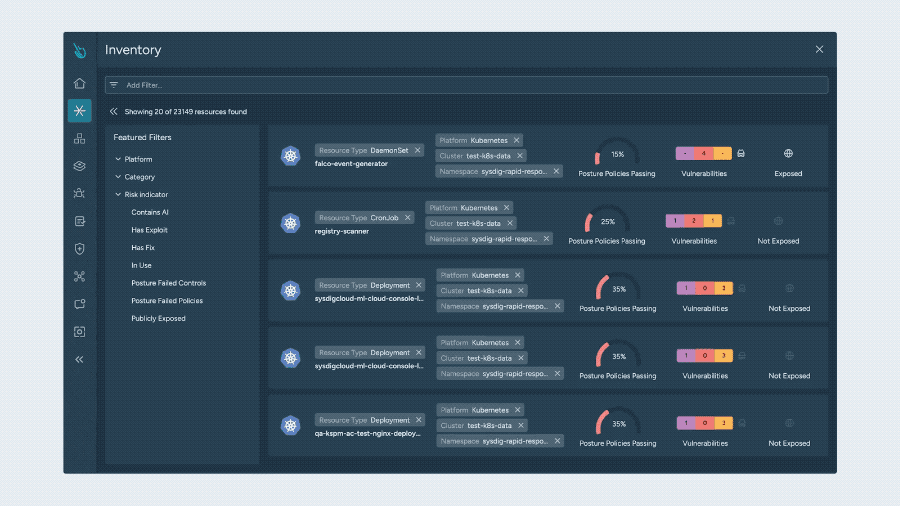Close the Inventory panel with X
Screen dimensions: 900x506
(x=819, y=49)
